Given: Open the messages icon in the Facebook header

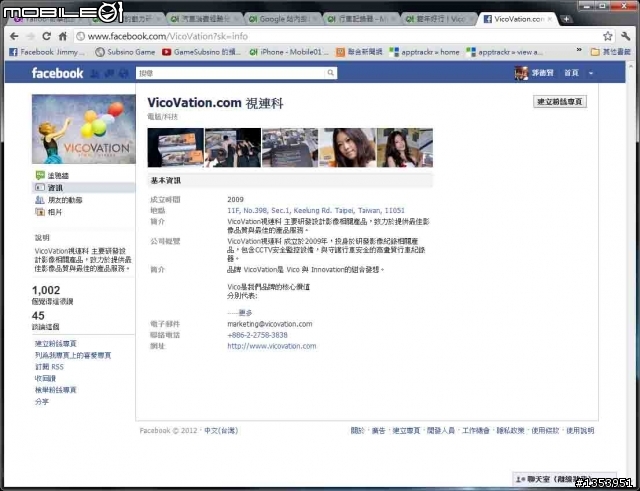Looking at the screenshot, I should 109,73.
